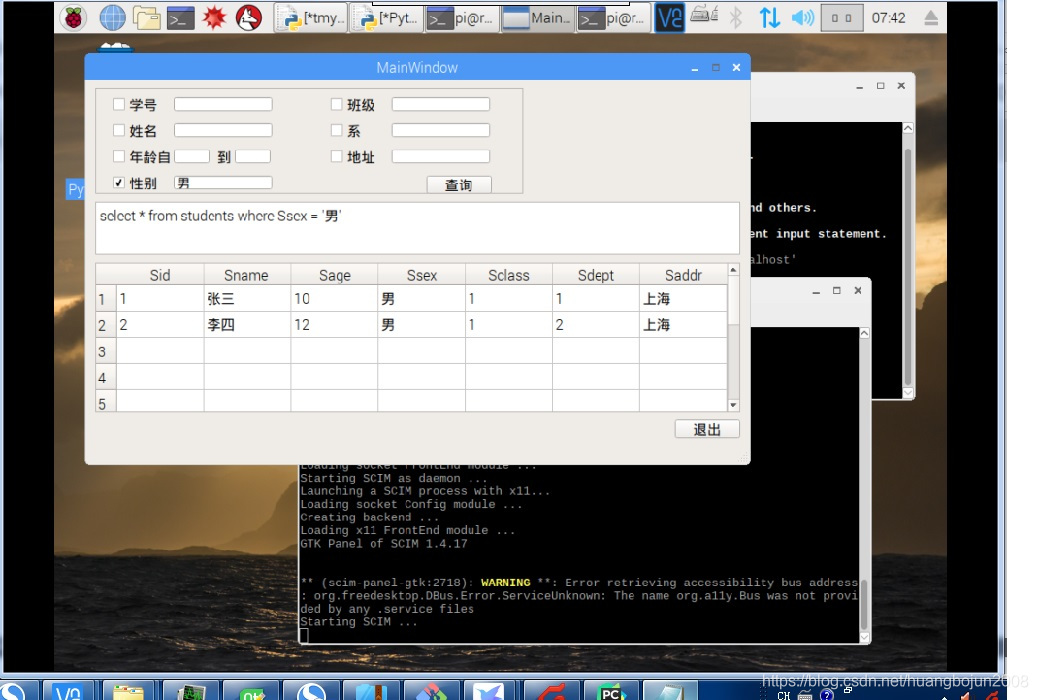This screenshot has height=700, width=1038.
Task: Open the Wolfram wolf icon
Action: (249, 18)
